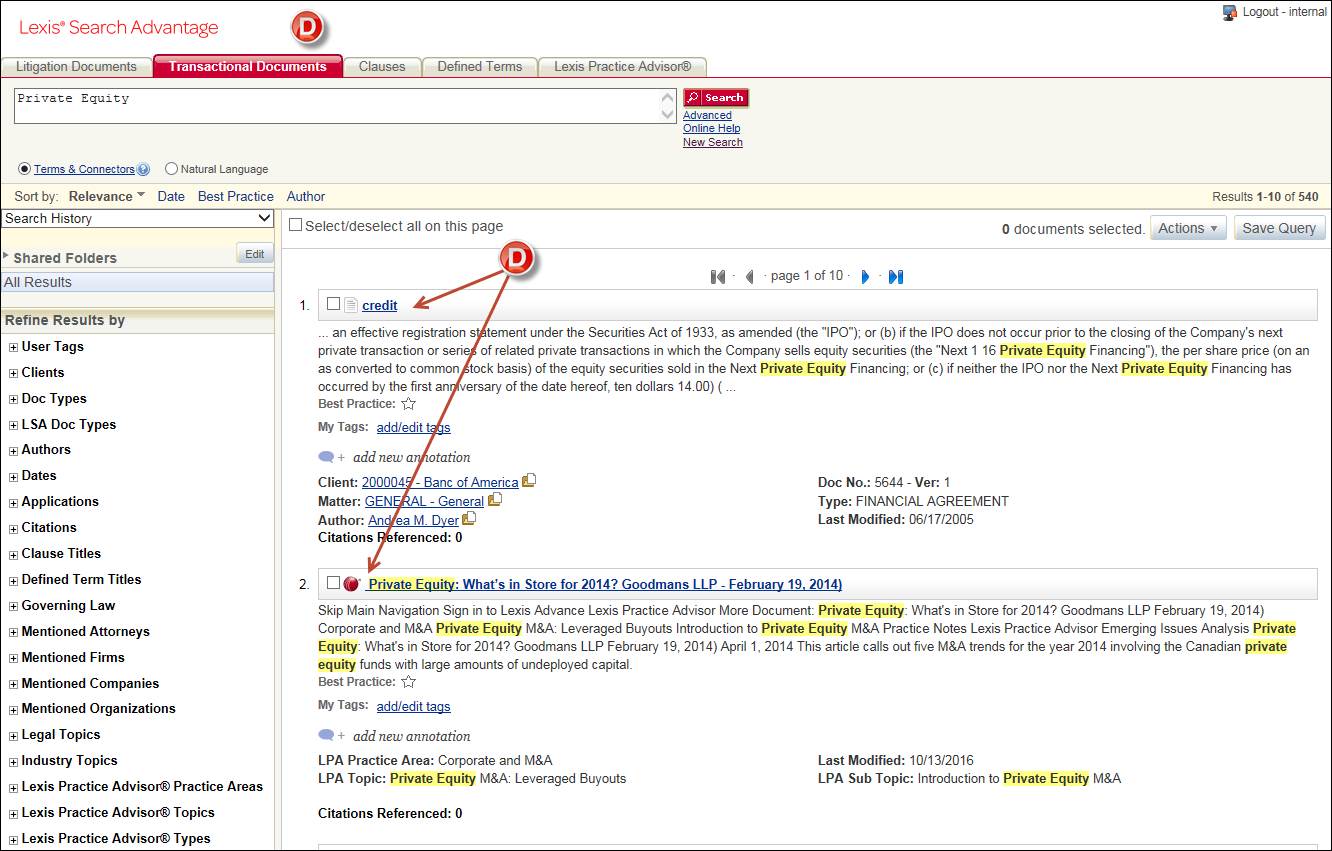Click Best Practice star for Goodmans article
This screenshot has width=1332, height=851.
coord(408,682)
